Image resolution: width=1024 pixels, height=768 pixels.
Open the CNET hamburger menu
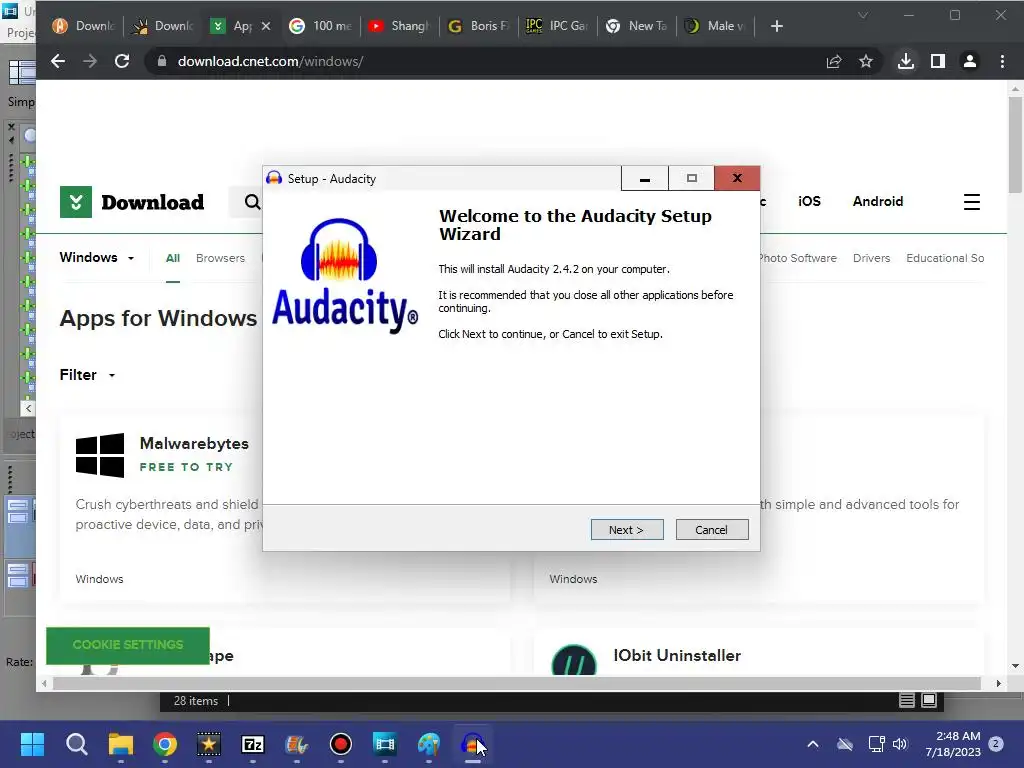[972, 202]
